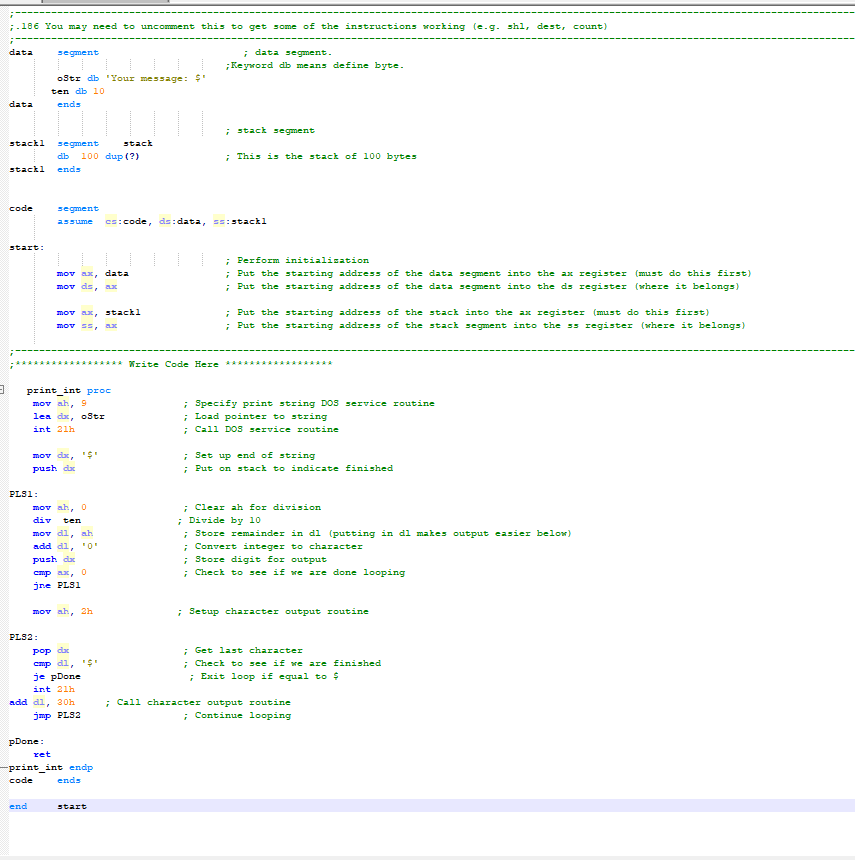Click the '; stack segment' comment
The width and height of the screenshot is (855, 860).
coord(270,131)
